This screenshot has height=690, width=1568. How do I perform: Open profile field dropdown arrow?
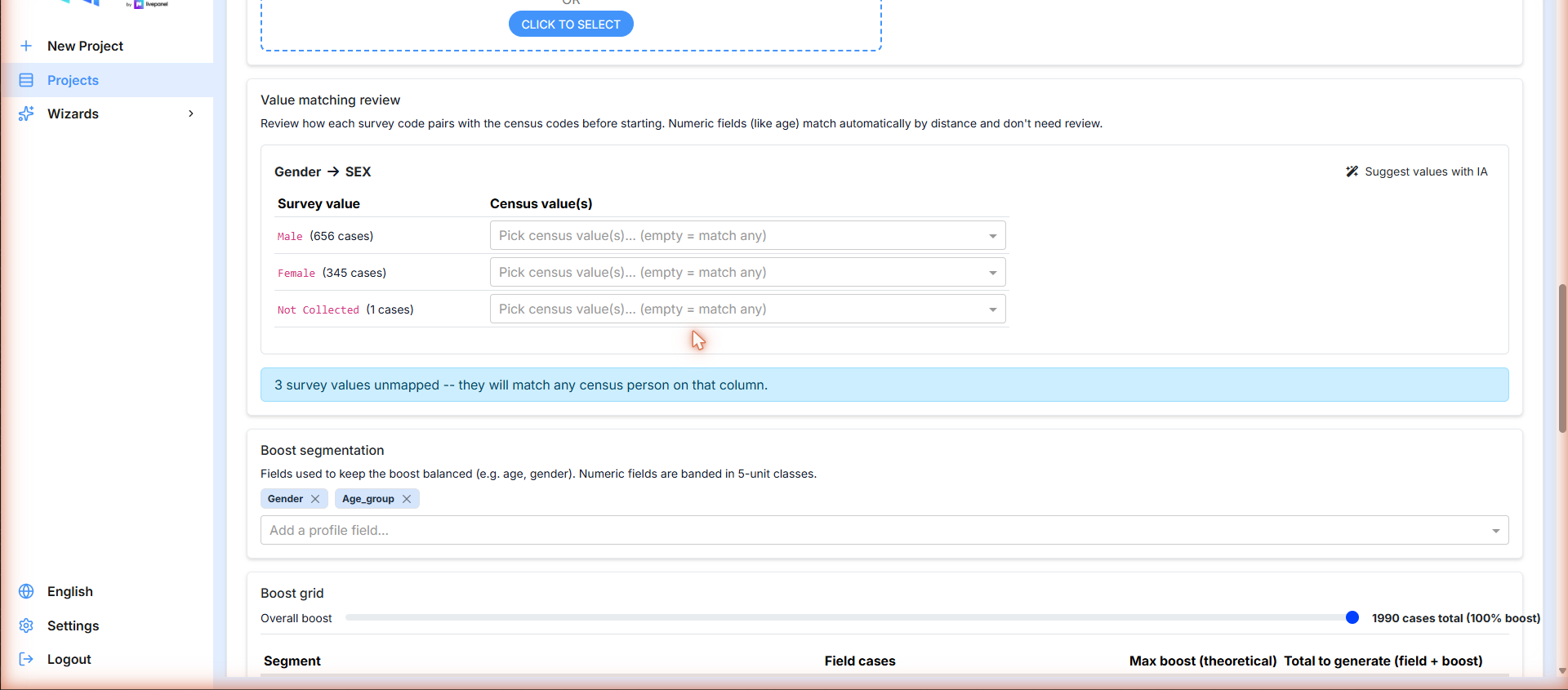[1495, 531]
